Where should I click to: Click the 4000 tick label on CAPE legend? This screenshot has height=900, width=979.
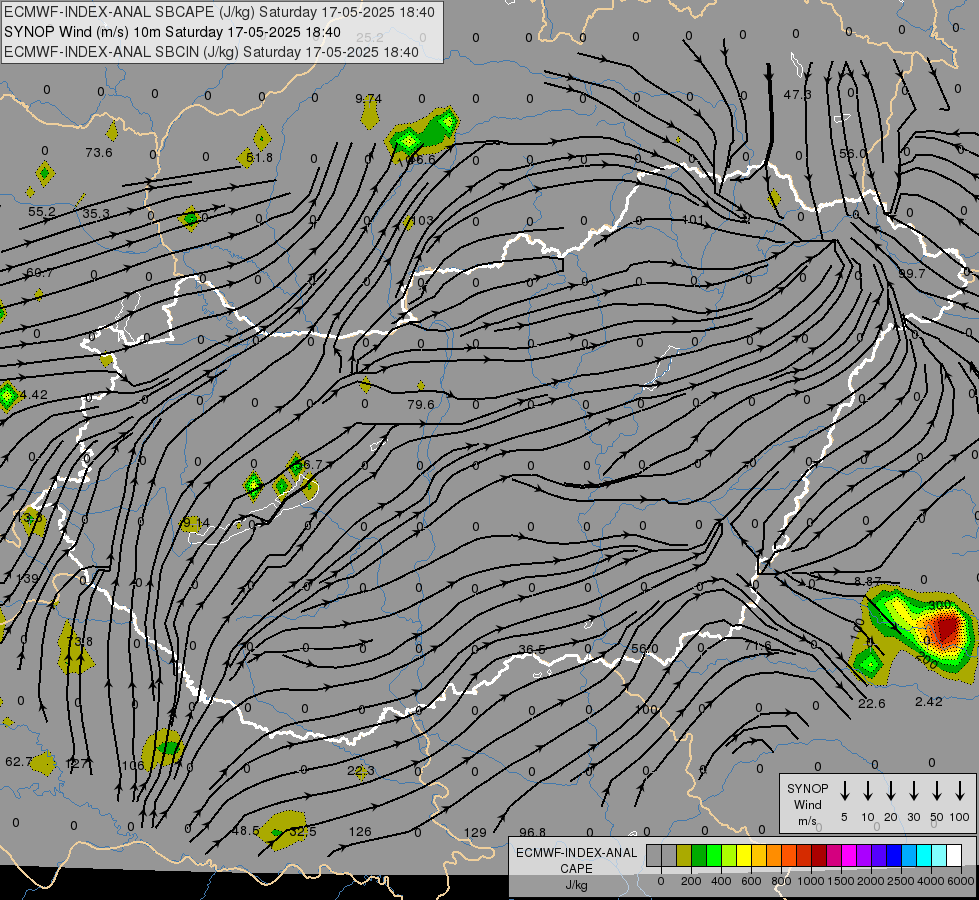pyautogui.click(x=930, y=881)
